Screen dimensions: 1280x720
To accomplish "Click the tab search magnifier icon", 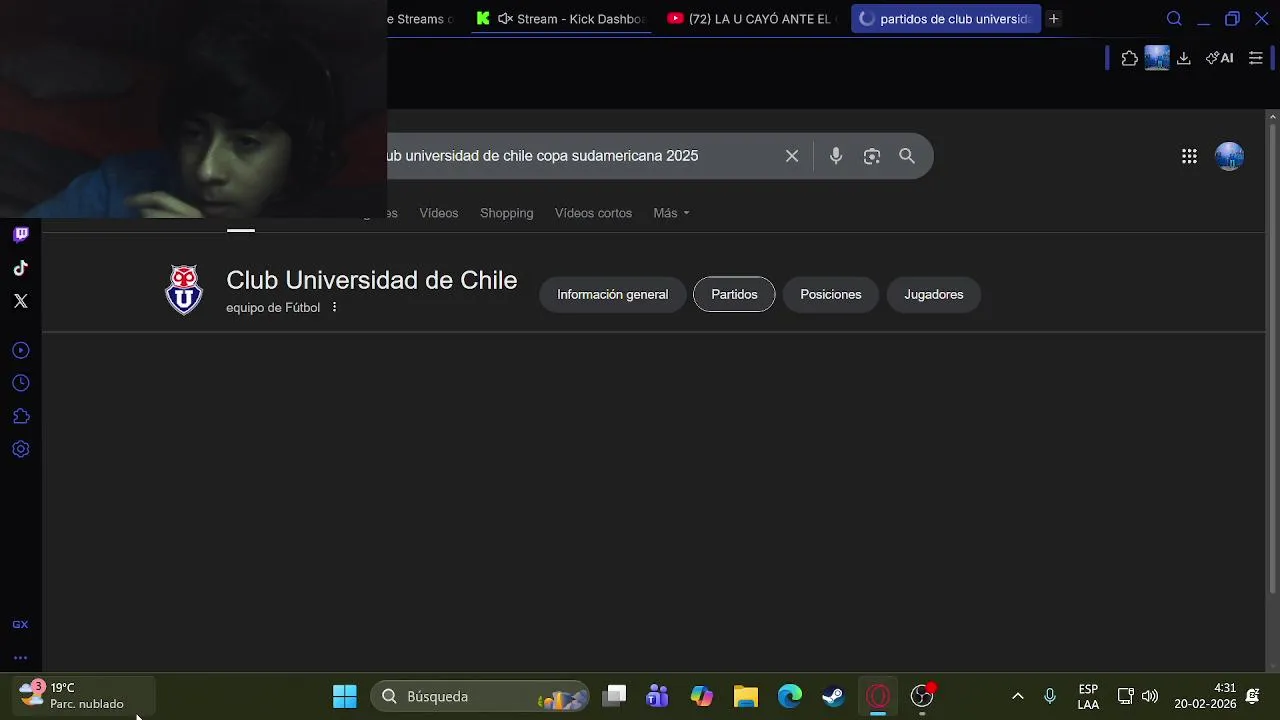I will (1175, 19).
